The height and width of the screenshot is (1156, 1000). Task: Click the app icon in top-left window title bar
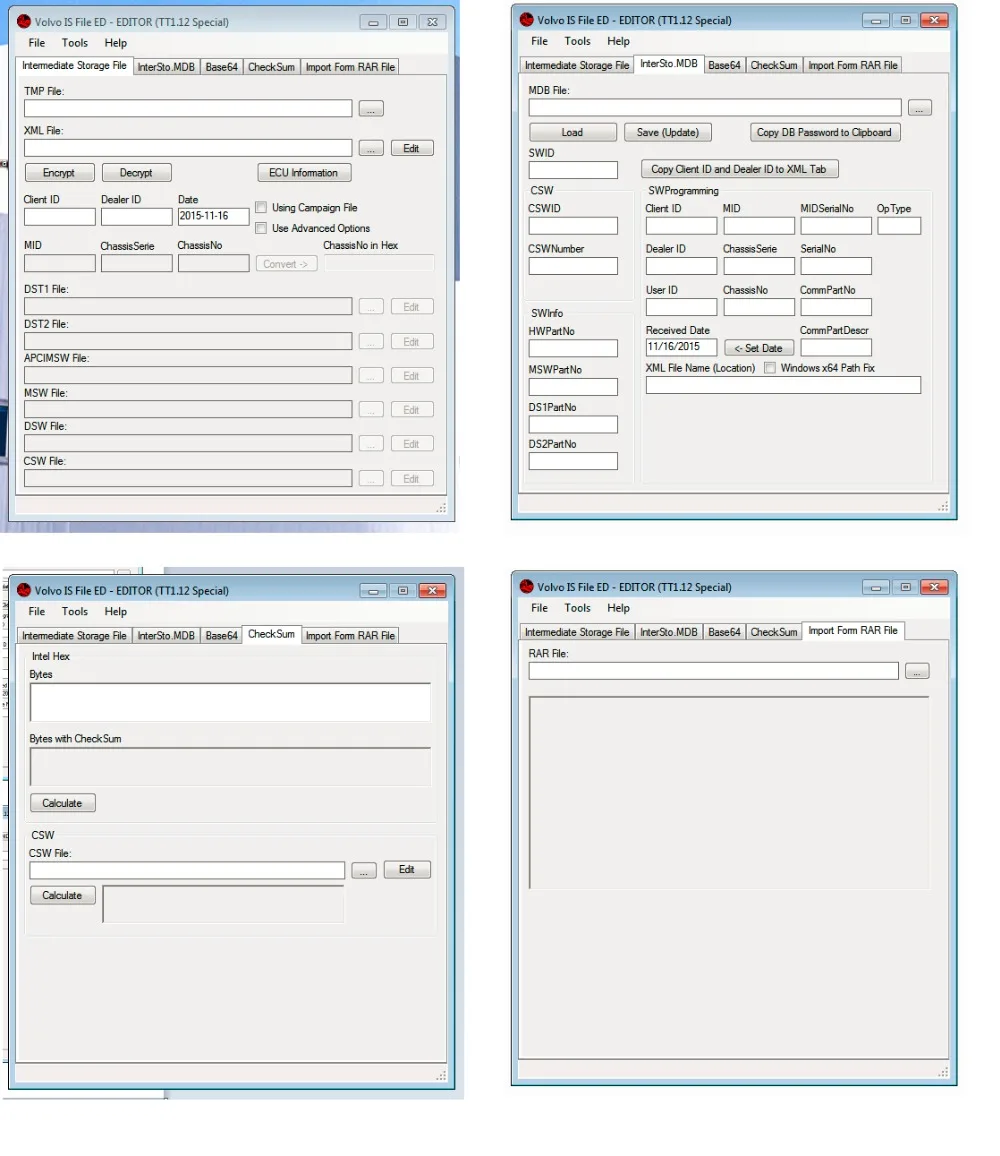point(24,22)
